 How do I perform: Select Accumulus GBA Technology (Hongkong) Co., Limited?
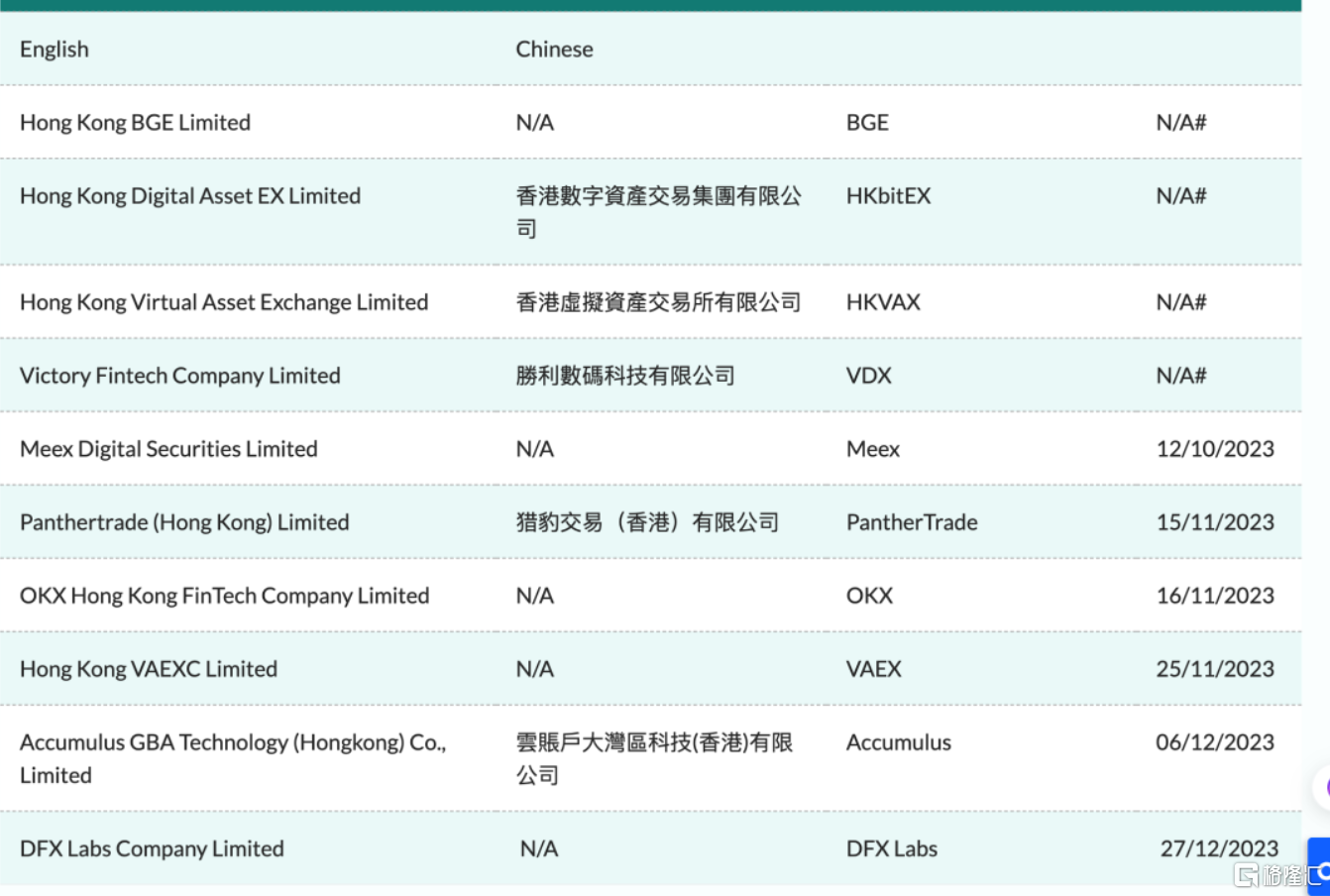click(x=233, y=759)
